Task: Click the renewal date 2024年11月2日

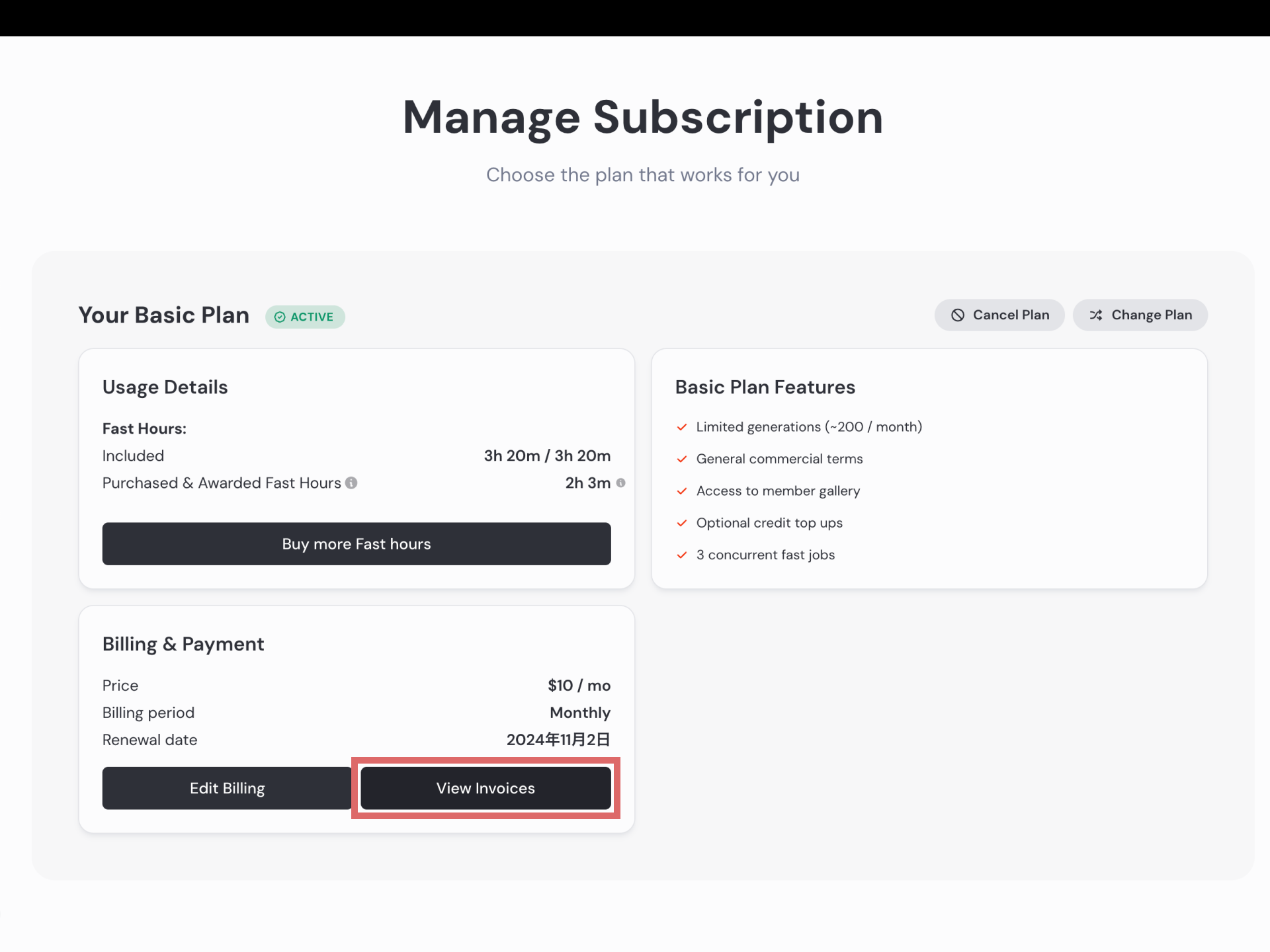Action: (x=558, y=740)
